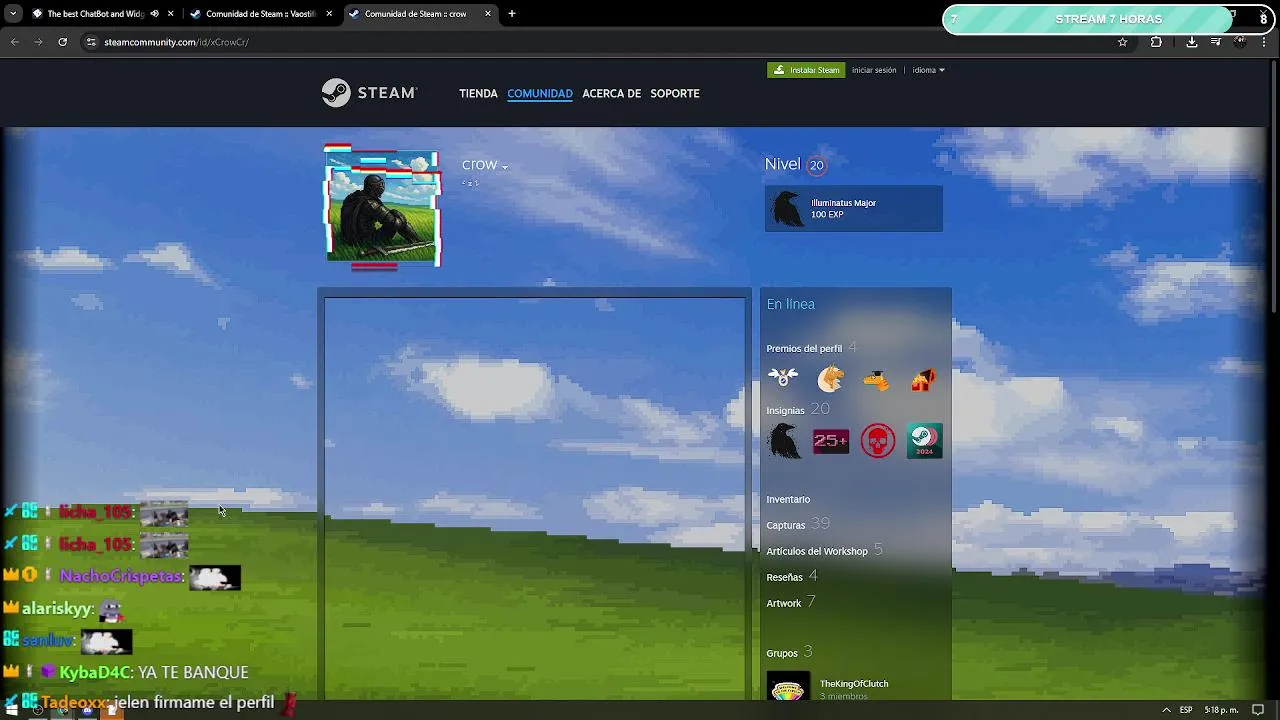
Task: Click TheKingOfClutch group avatar thumbnail
Action: coord(788,687)
